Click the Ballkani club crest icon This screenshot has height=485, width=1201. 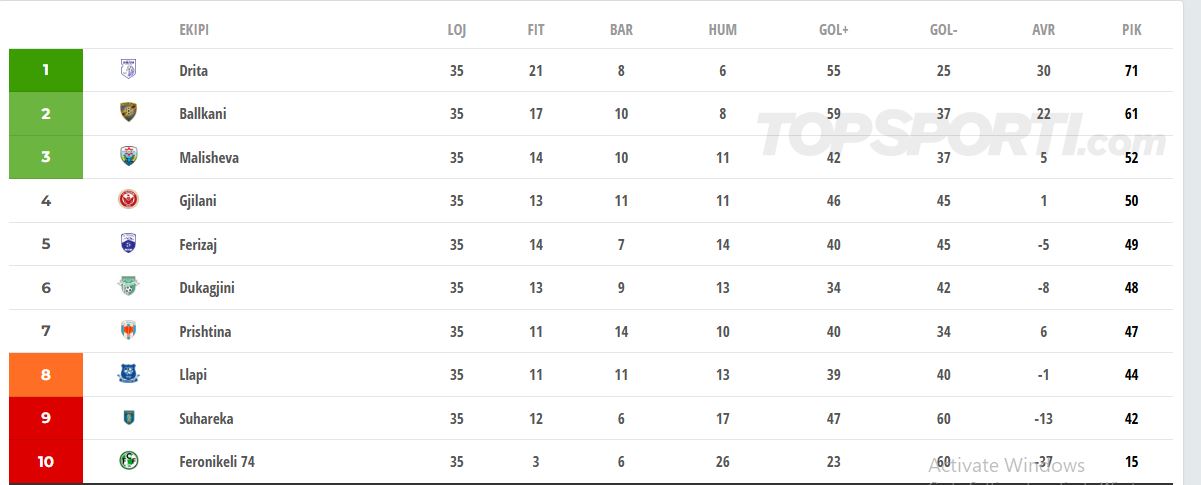click(x=128, y=113)
